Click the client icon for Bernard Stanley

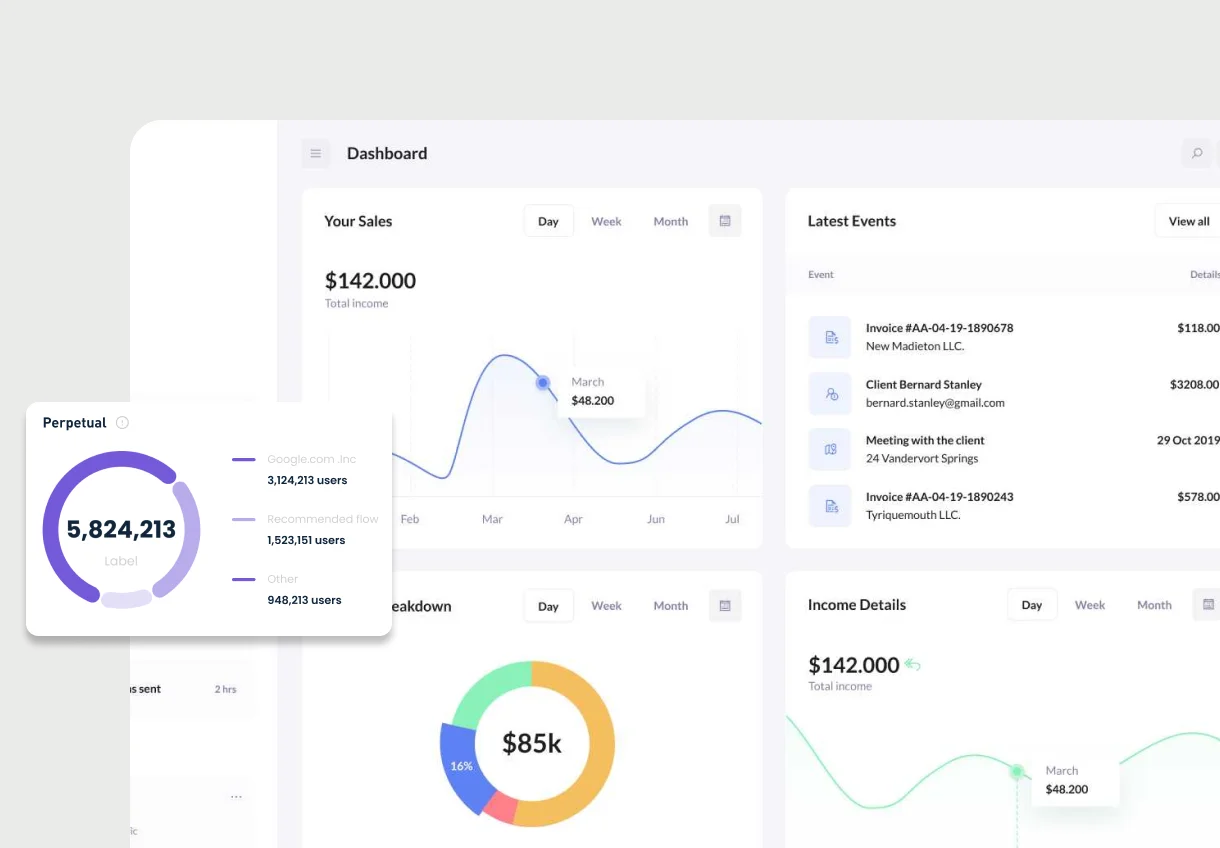click(830, 393)
